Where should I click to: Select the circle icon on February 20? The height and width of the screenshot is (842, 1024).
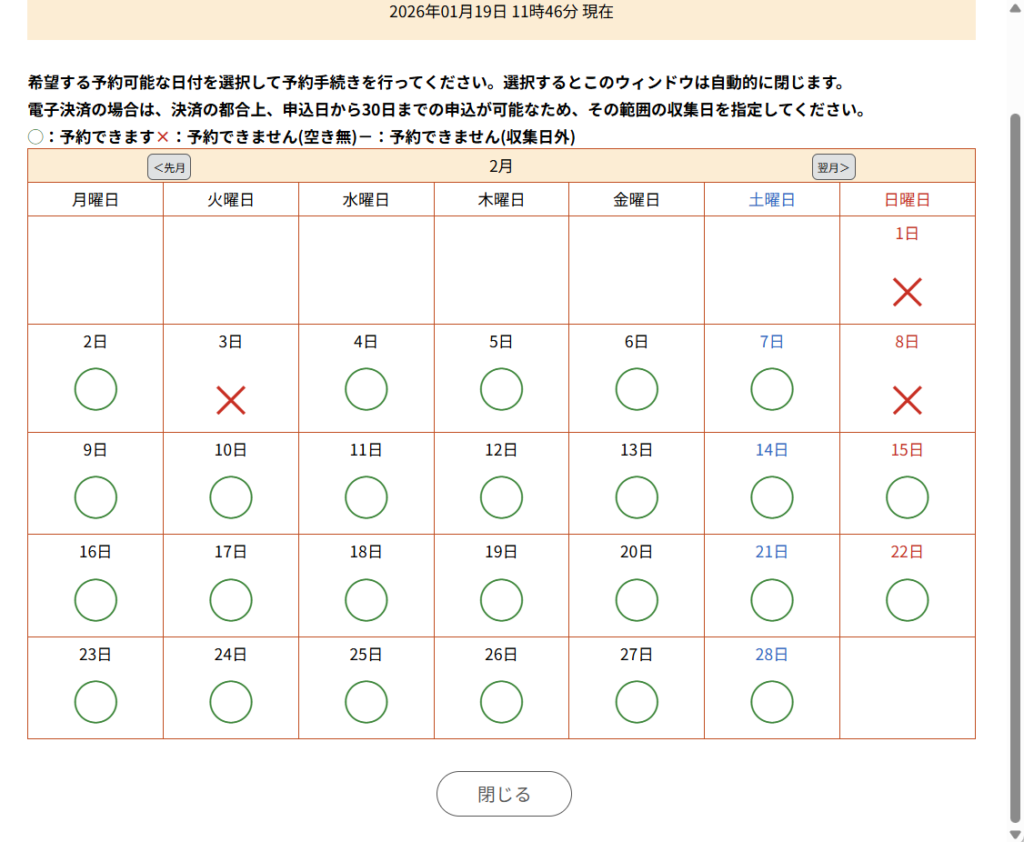click(x=637, y=599)
